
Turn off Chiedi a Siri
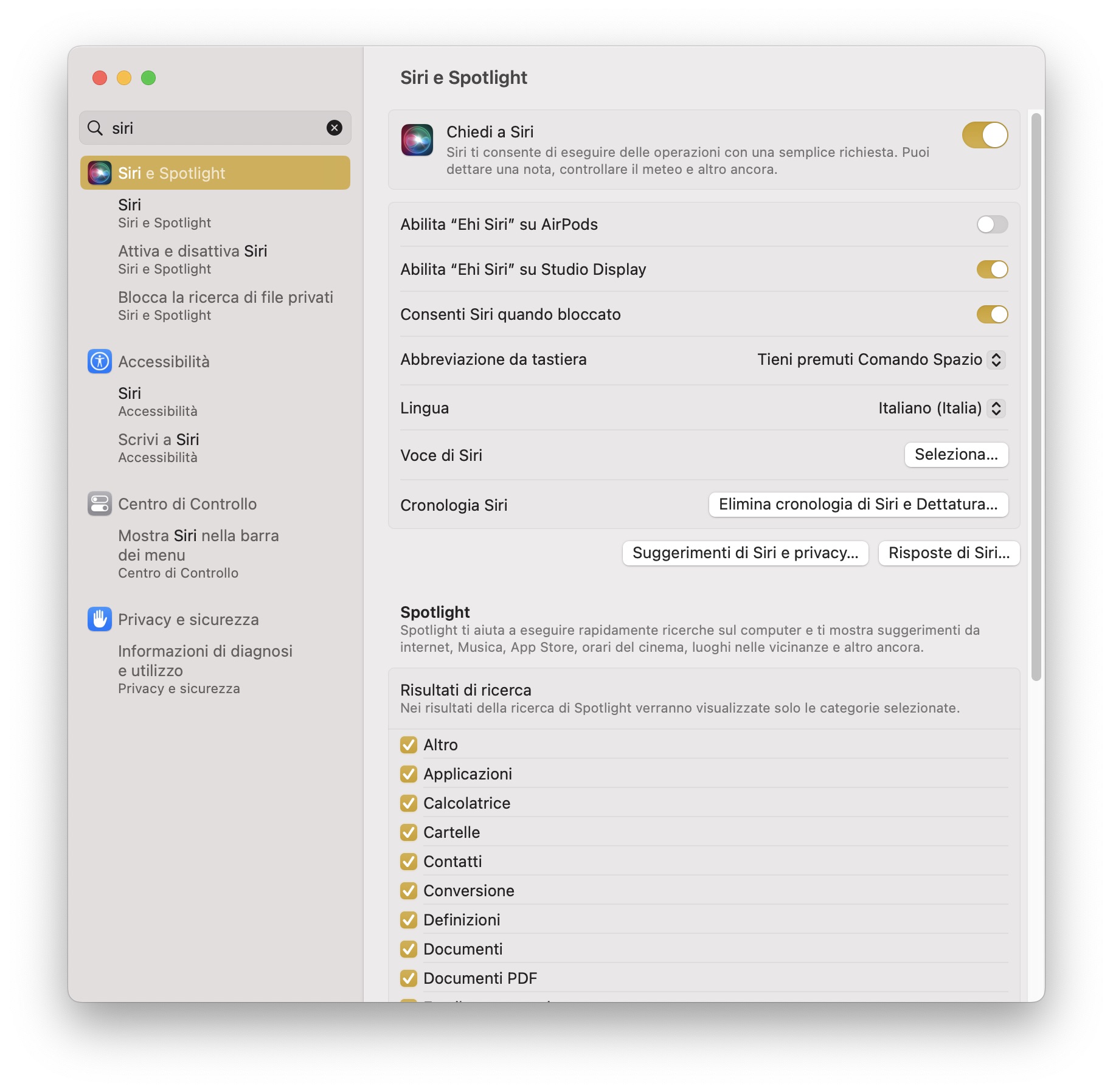click(x=985, y=135)
